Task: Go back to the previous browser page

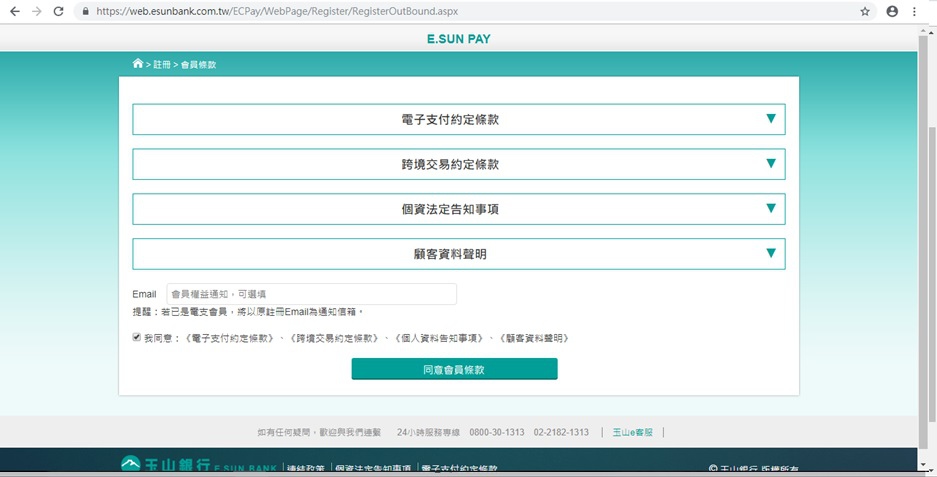Action: click(x=15, y=11)
